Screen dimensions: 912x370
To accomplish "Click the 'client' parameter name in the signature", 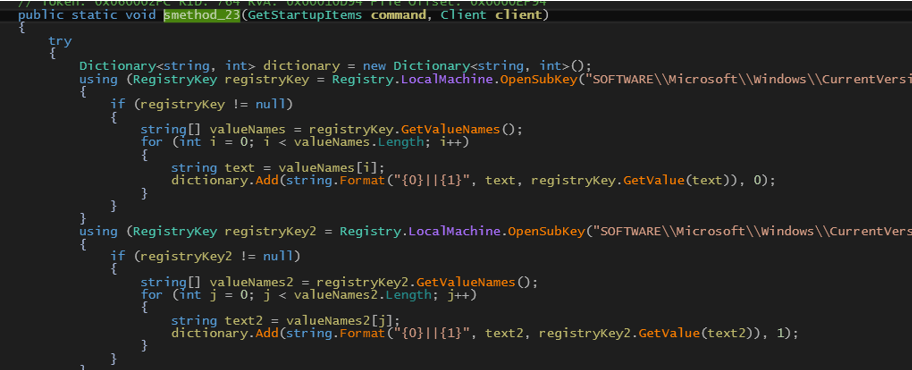I will 519,15.
